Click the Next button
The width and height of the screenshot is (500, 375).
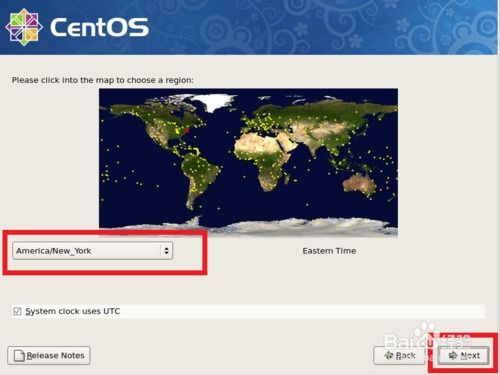pos(464,356)
